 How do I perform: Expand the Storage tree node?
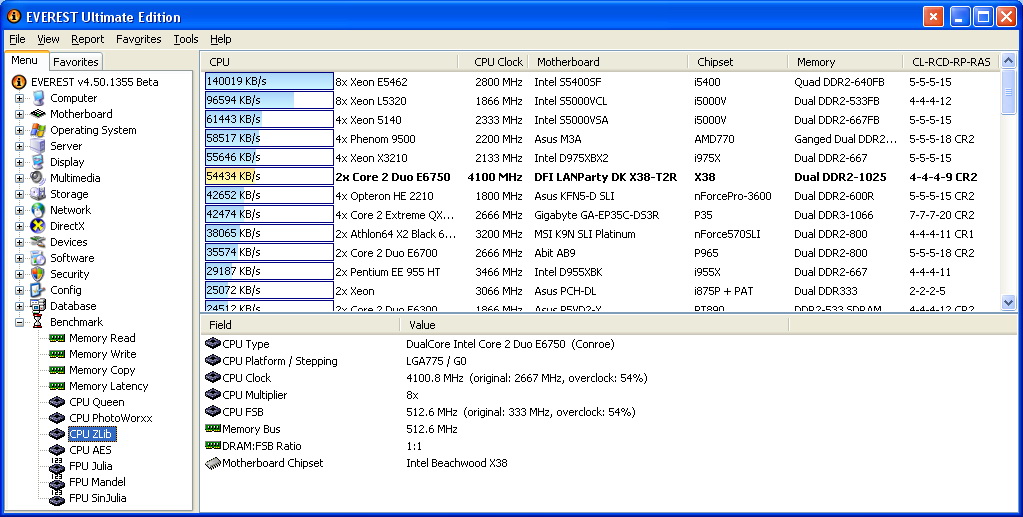[x=20, y=194]
